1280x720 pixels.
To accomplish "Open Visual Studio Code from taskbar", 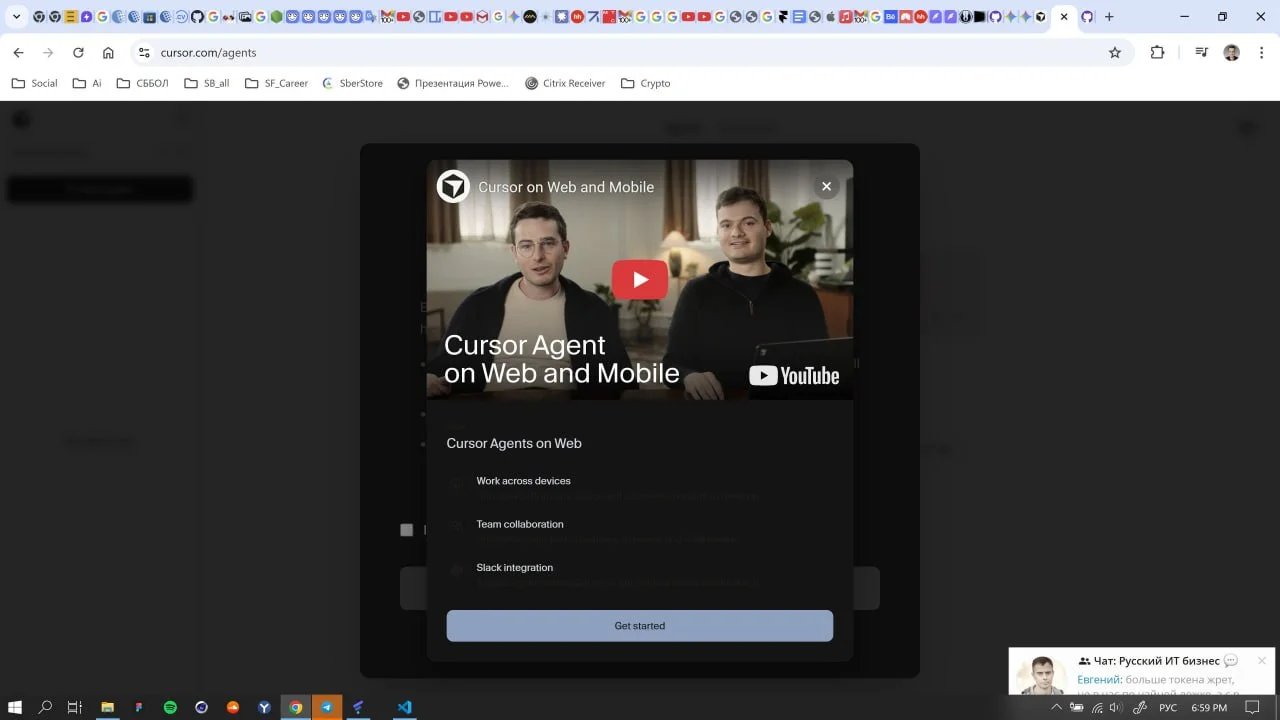I will point(404,707).
